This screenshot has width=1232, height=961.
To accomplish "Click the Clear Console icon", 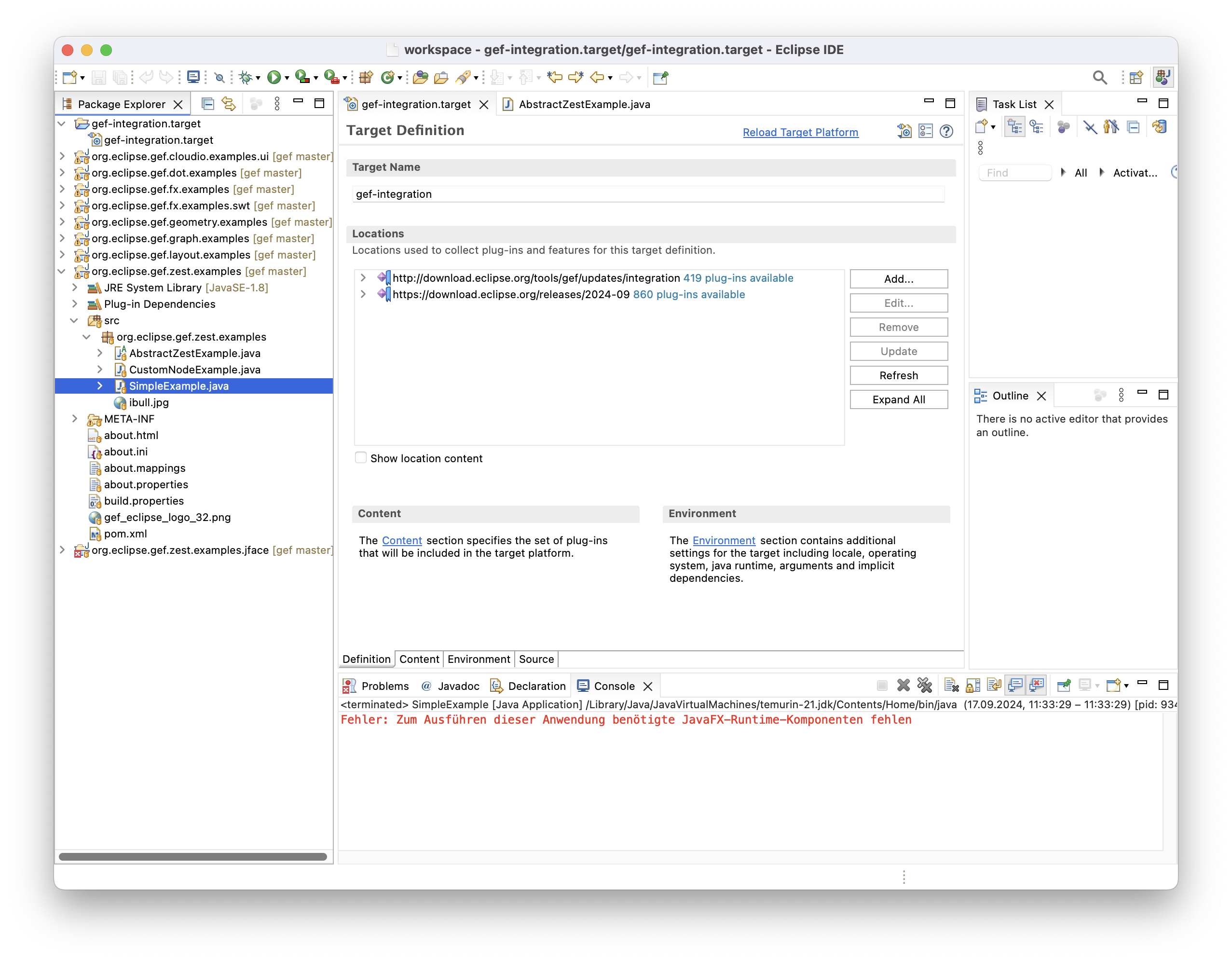I will click(952, 686).
